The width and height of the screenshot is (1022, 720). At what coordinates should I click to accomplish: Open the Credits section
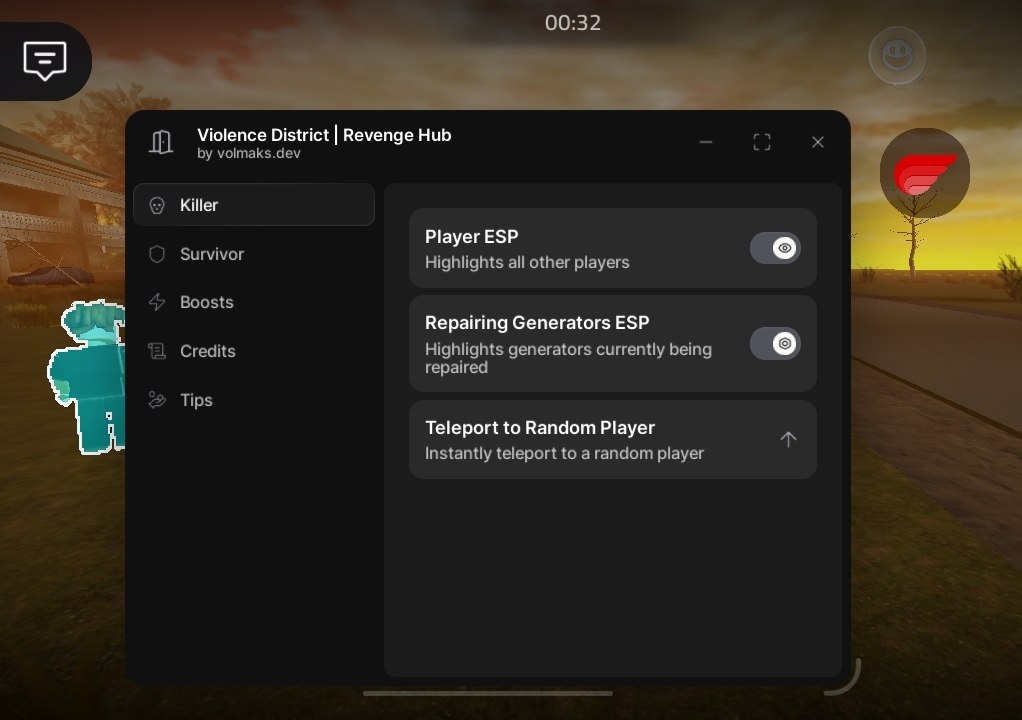(x=207, y=351)
